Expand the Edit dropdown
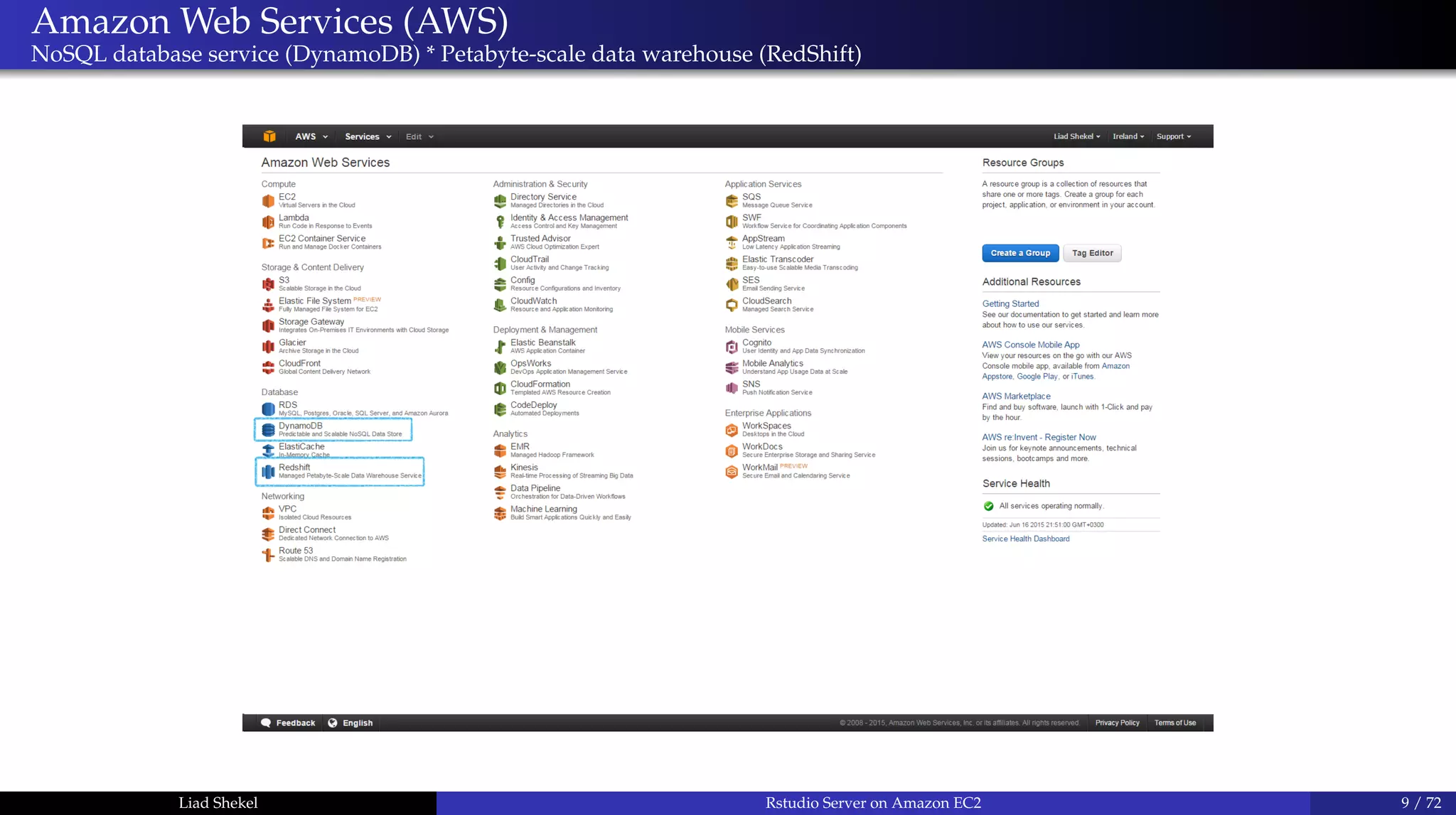 click(419, 136)
